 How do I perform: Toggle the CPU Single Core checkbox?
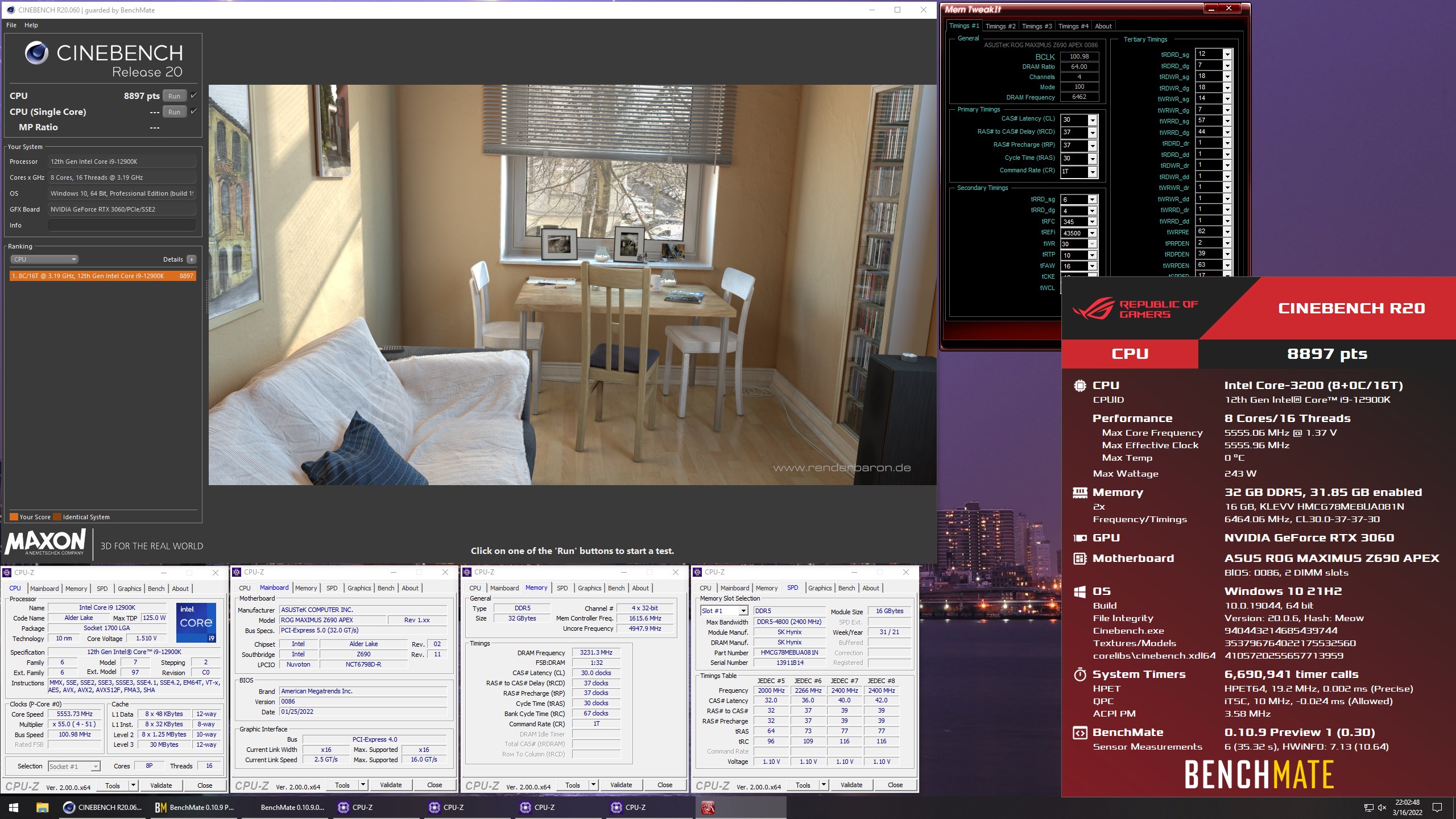pyautogui.click(x=193, y=111)
